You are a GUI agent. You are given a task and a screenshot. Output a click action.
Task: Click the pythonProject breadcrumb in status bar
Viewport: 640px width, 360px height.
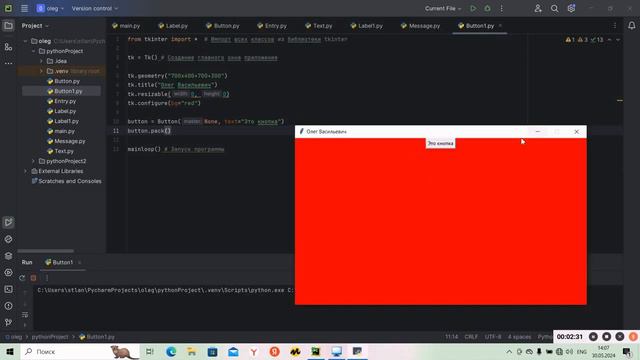tap(50, 337)
